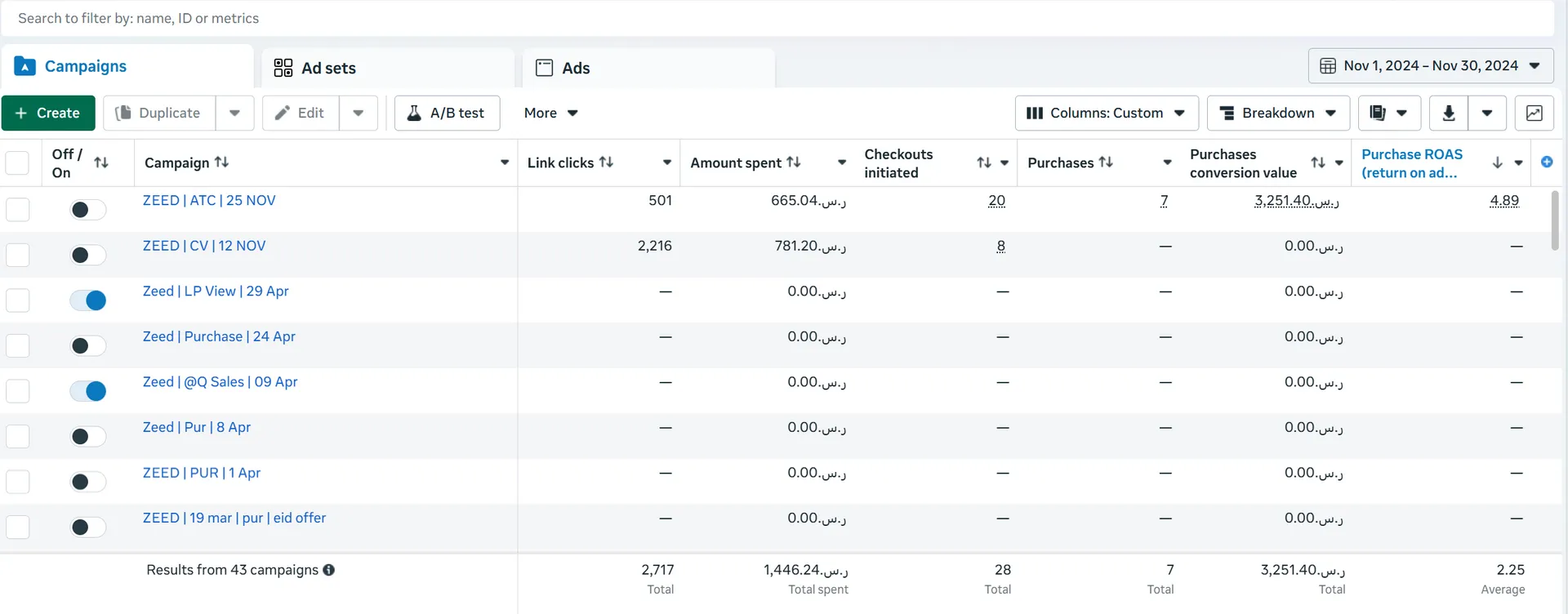Click the search filter input field
The image size is (1568, 614).
(x=777, y=18)
